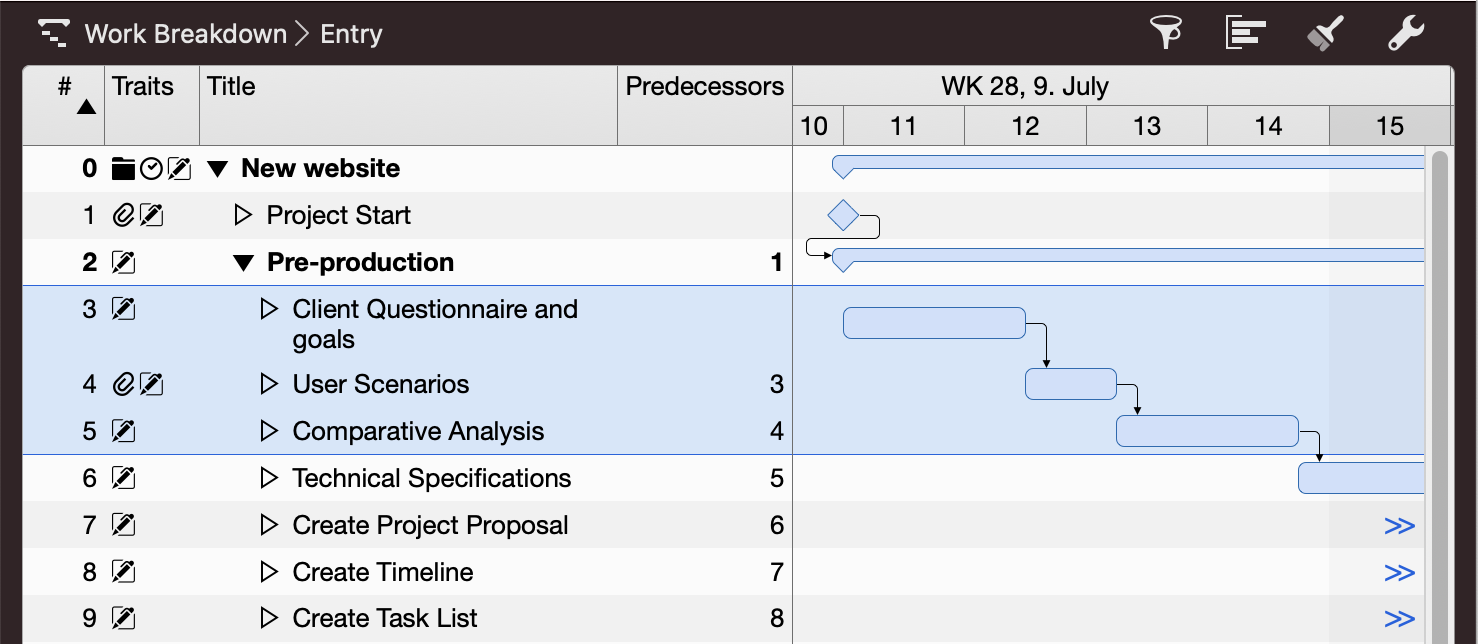Collapse the Pre-production disclosure triangle
Screen dimensions: 1478x644
(x=243, y=262)
